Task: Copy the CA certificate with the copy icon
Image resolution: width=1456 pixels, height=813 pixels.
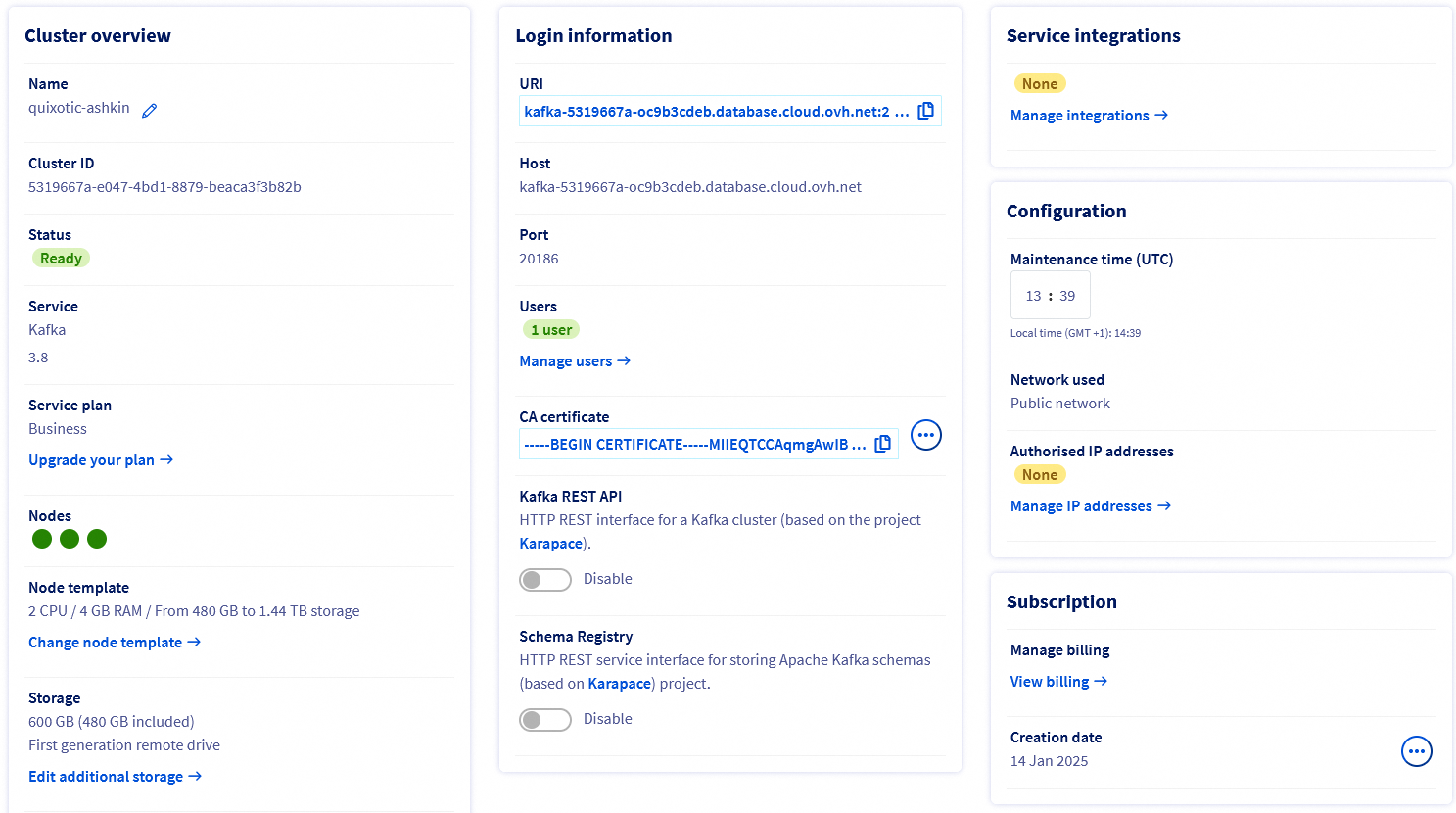Action: coord(882,443)
